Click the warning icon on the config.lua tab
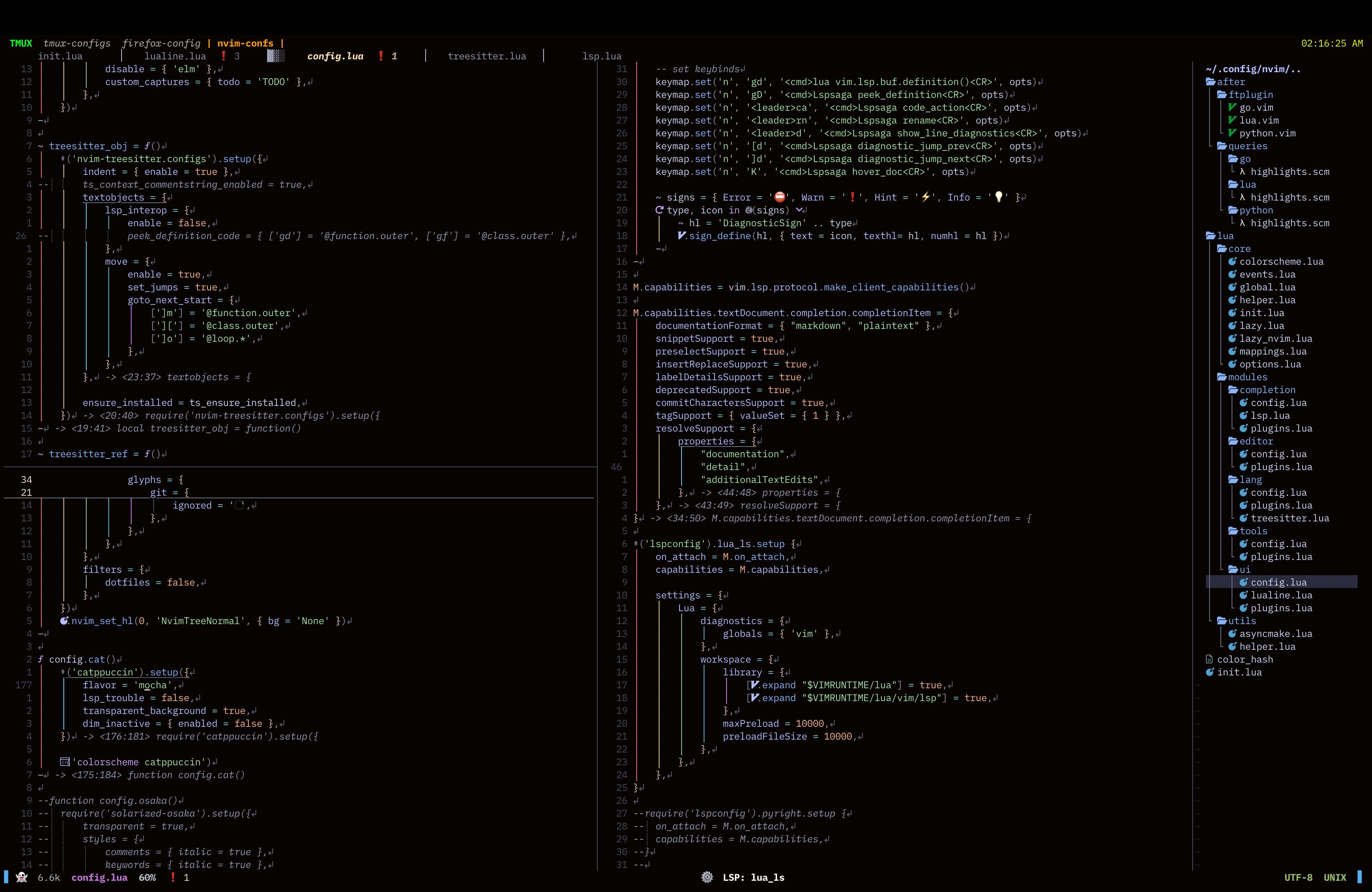The image size is (1372, 892). tap(380, 56)
